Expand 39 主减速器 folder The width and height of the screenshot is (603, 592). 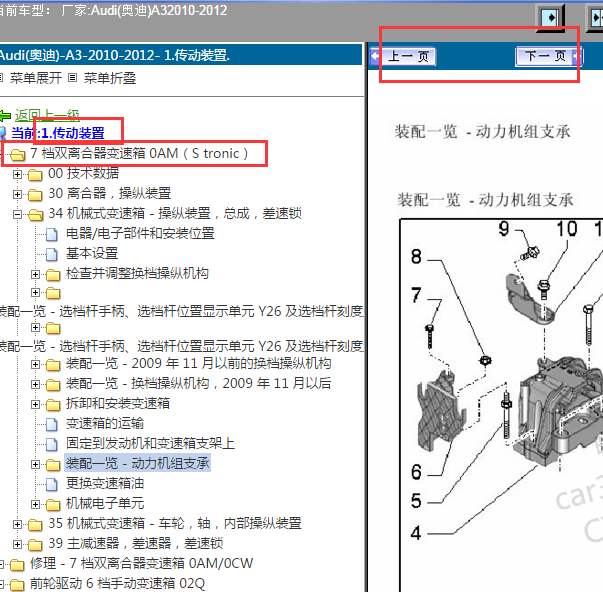point(17,544)
